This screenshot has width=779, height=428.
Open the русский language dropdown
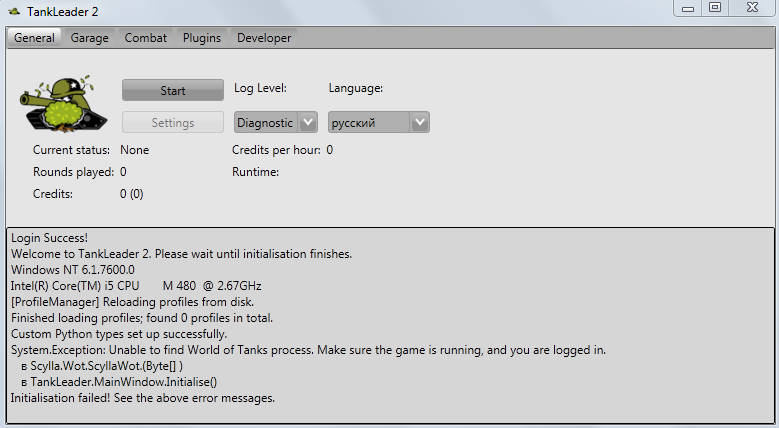379,122
